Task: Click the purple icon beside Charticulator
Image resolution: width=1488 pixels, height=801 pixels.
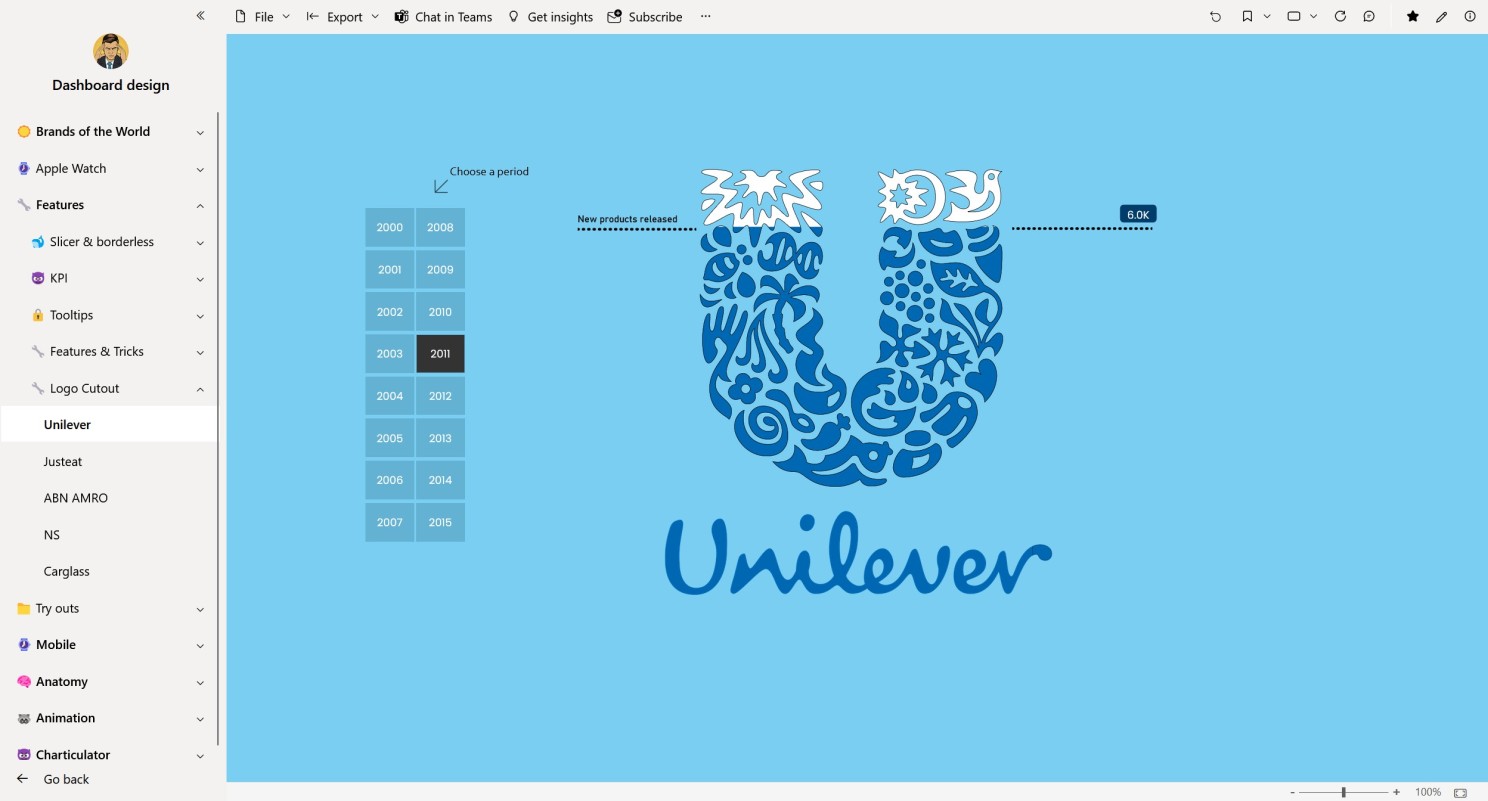Action: click(x=24, y=755)
